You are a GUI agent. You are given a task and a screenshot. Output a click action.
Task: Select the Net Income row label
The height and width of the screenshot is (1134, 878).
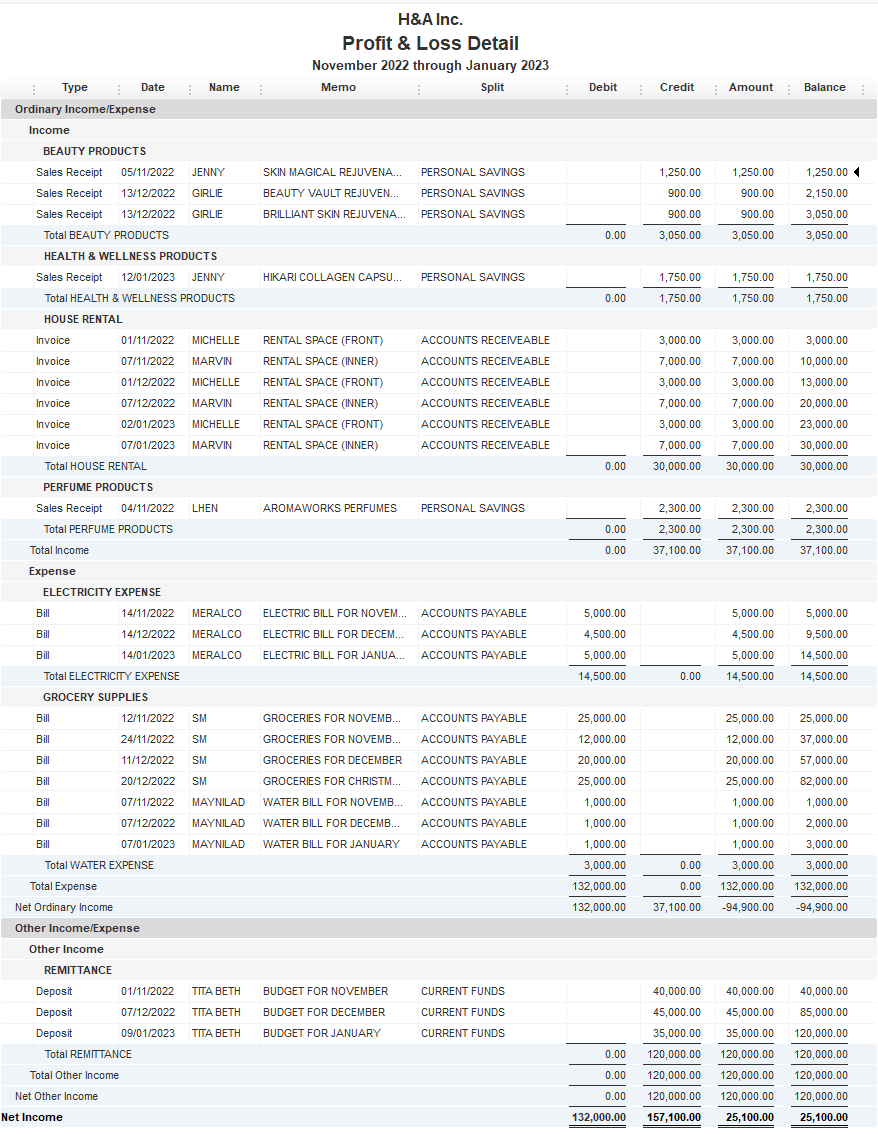click(32, 1117)
